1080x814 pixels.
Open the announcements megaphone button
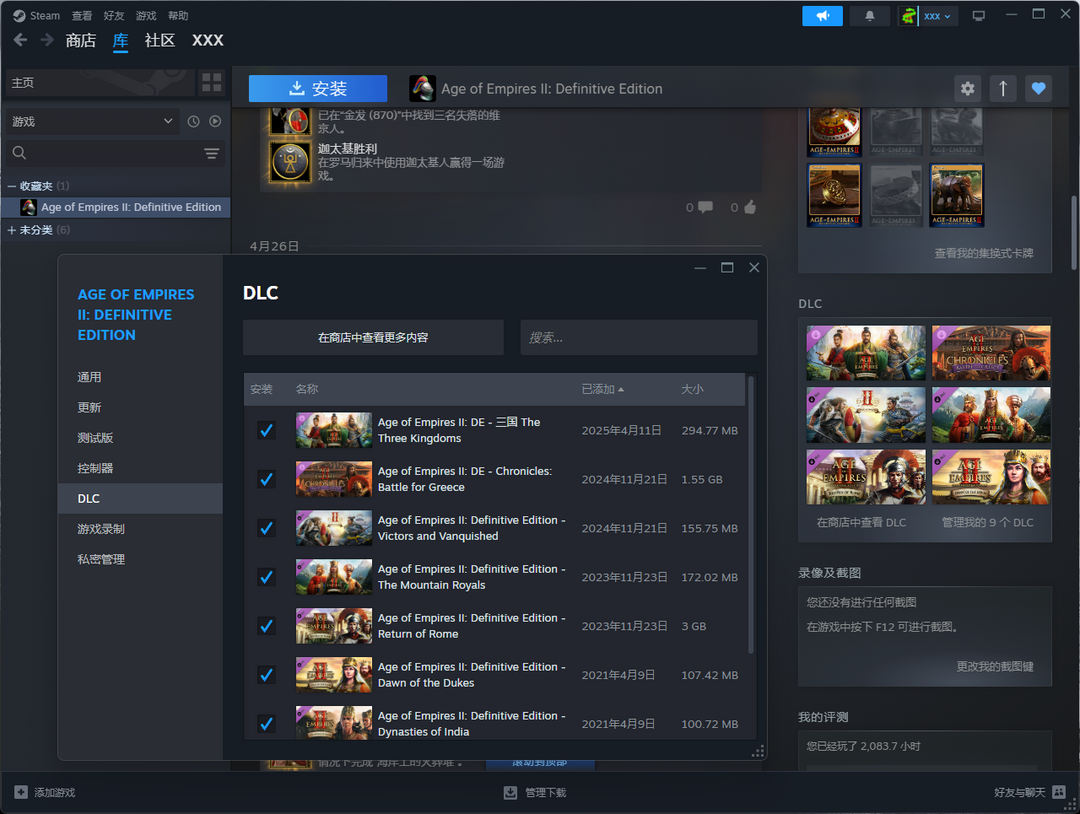822,16
